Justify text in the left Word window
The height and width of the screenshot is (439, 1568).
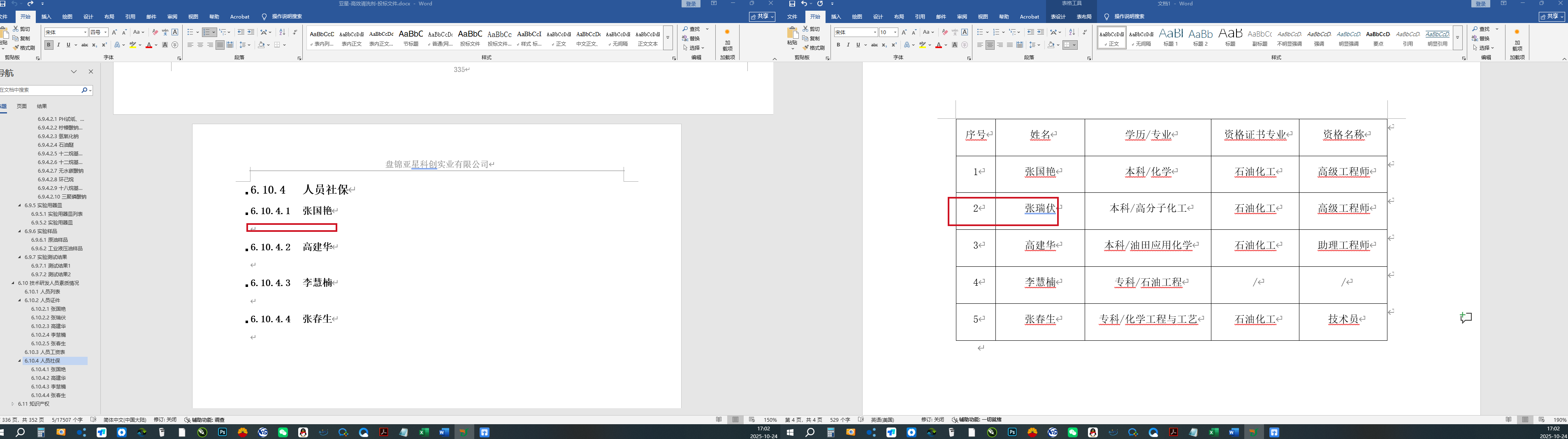(x=220, y=45)
